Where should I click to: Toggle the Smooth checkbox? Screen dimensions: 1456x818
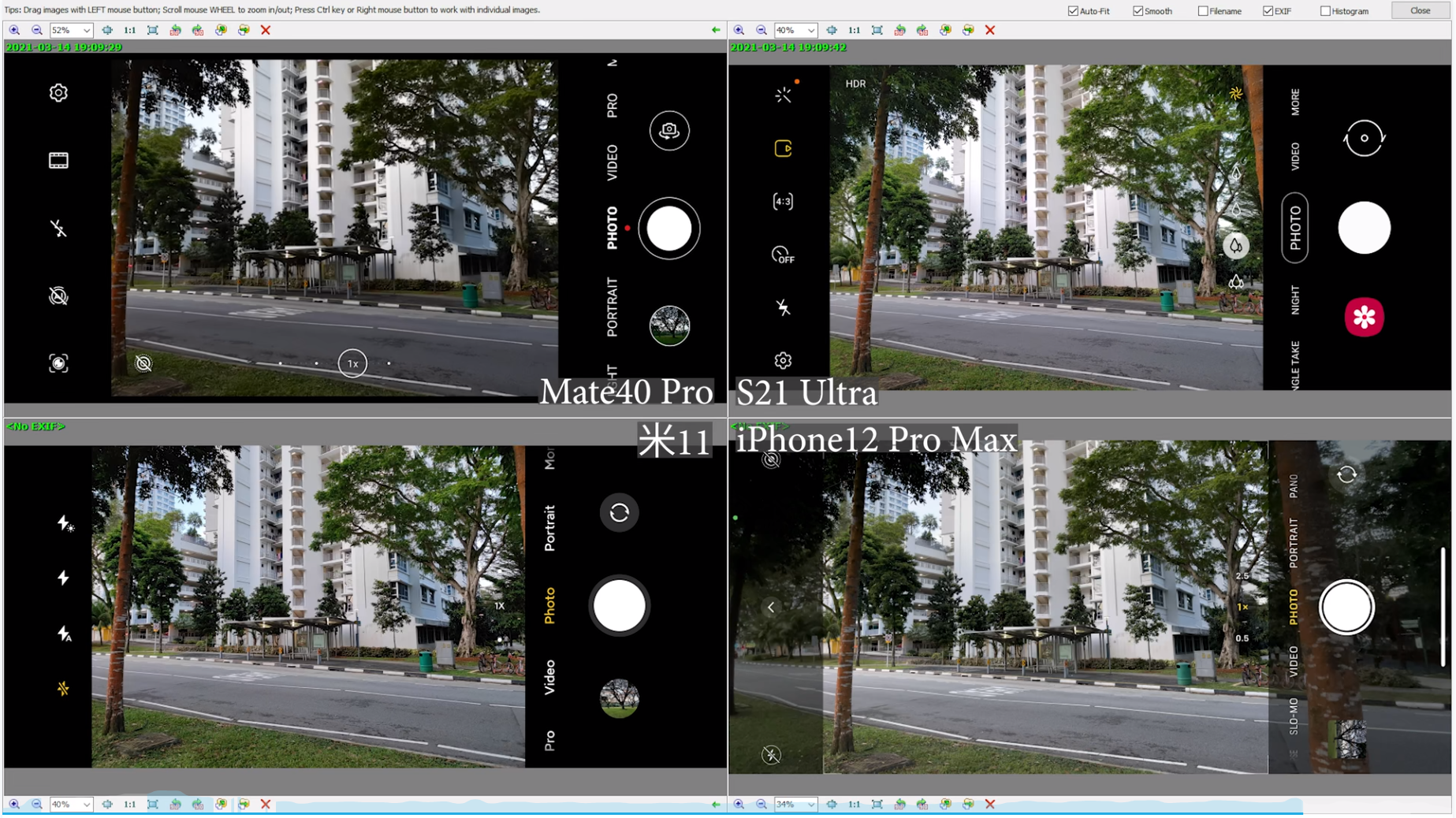tap(1138, 11)
